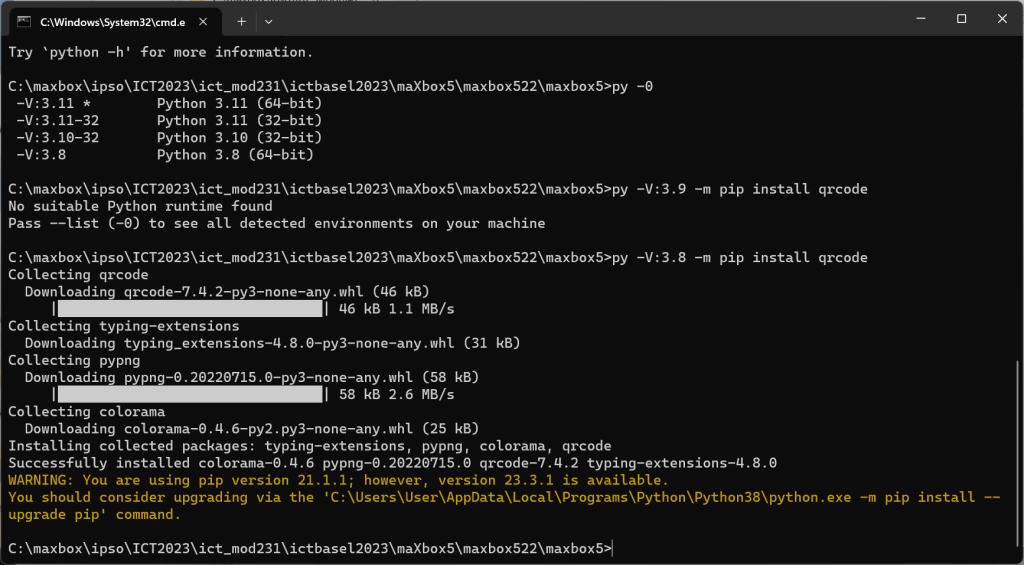Maximize the terminal window
This screenshot has width=1024, height=565.
961,19
